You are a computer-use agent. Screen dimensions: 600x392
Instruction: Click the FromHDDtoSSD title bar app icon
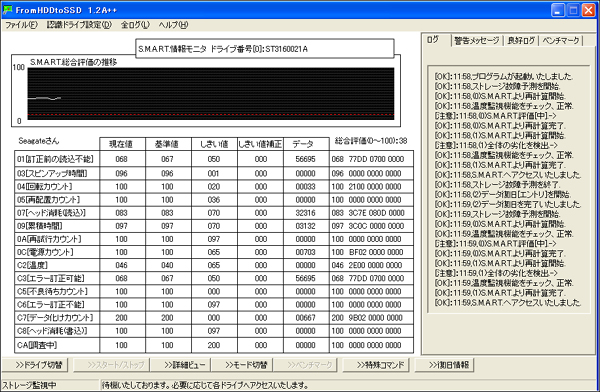pyautogui.click(x=8, y=10)
